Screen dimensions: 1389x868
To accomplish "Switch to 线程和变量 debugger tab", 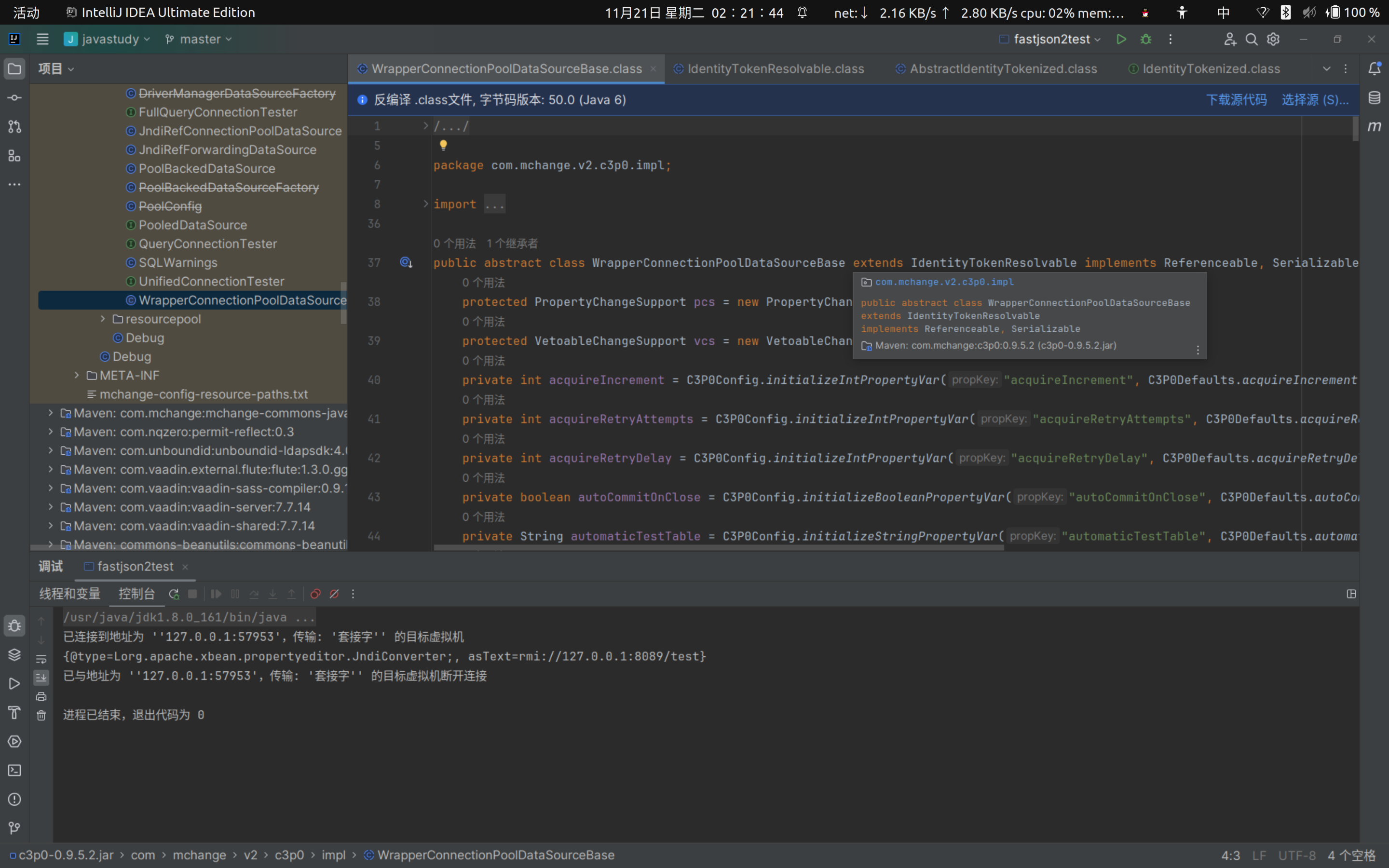I will pos(69,594).
